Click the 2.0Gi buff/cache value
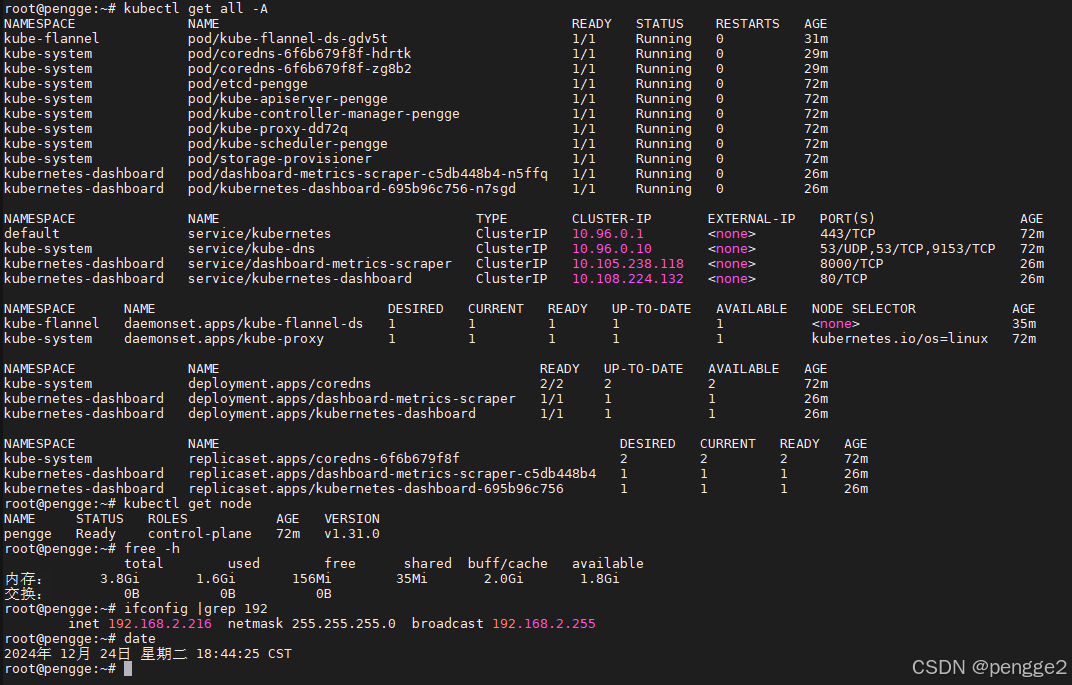The image size is (1072, 685). click(x=504, y=580)
